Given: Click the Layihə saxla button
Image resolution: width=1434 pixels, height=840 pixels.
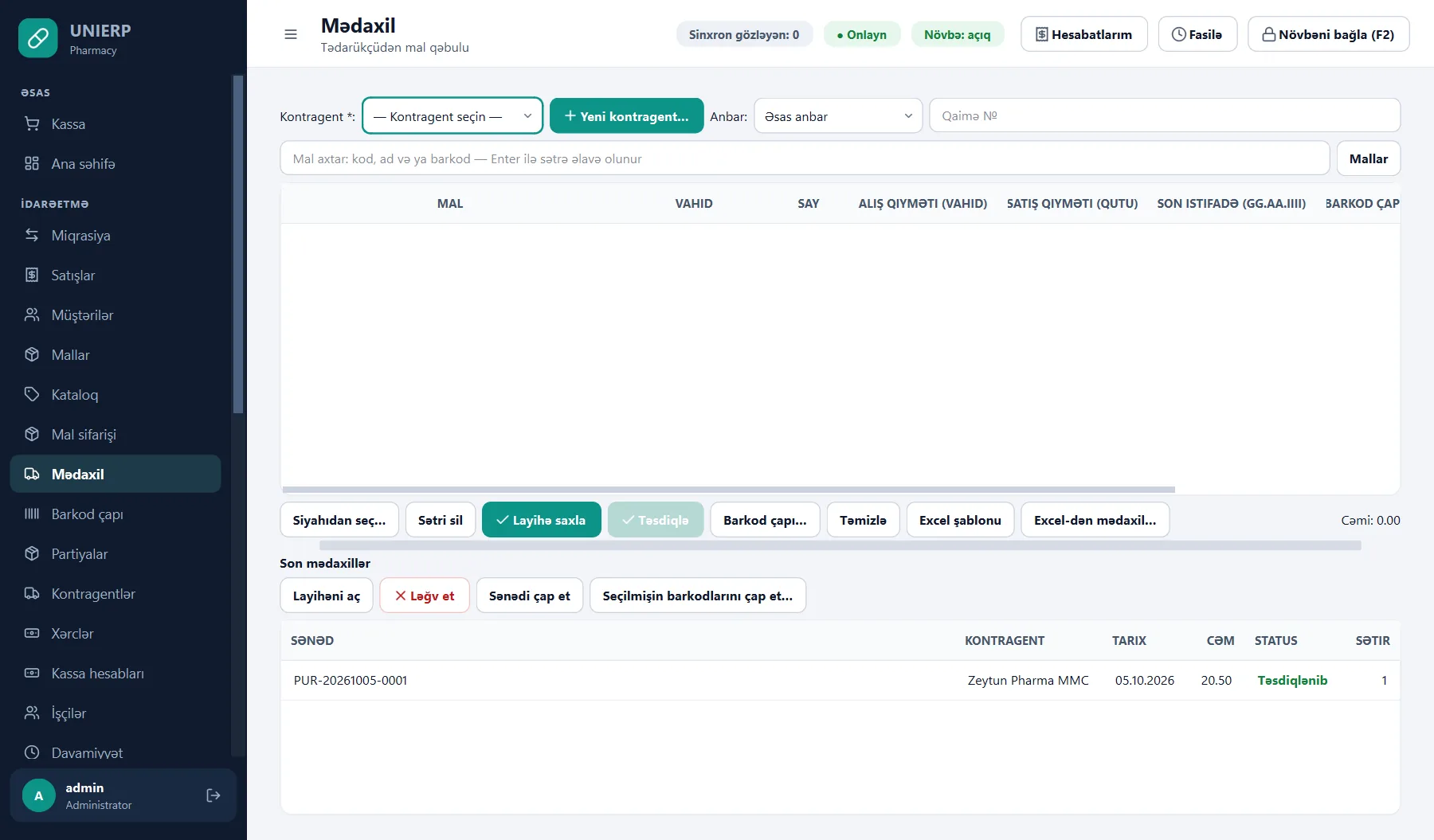Looking at the screenshot, I should pos(542,520).
